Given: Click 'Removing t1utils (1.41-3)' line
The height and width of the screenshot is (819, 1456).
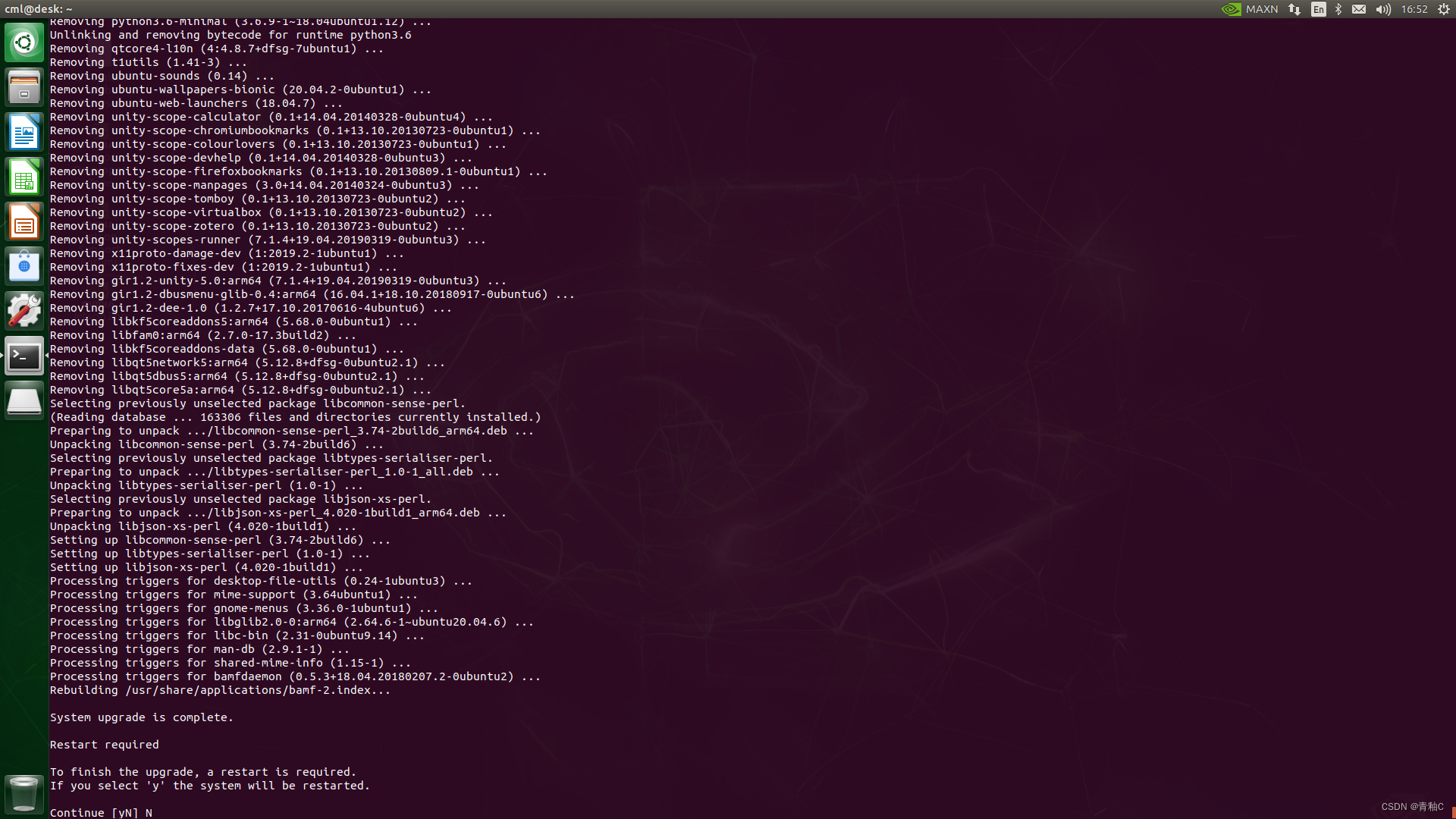Looking at the screenshot, I should click(149, 62).
